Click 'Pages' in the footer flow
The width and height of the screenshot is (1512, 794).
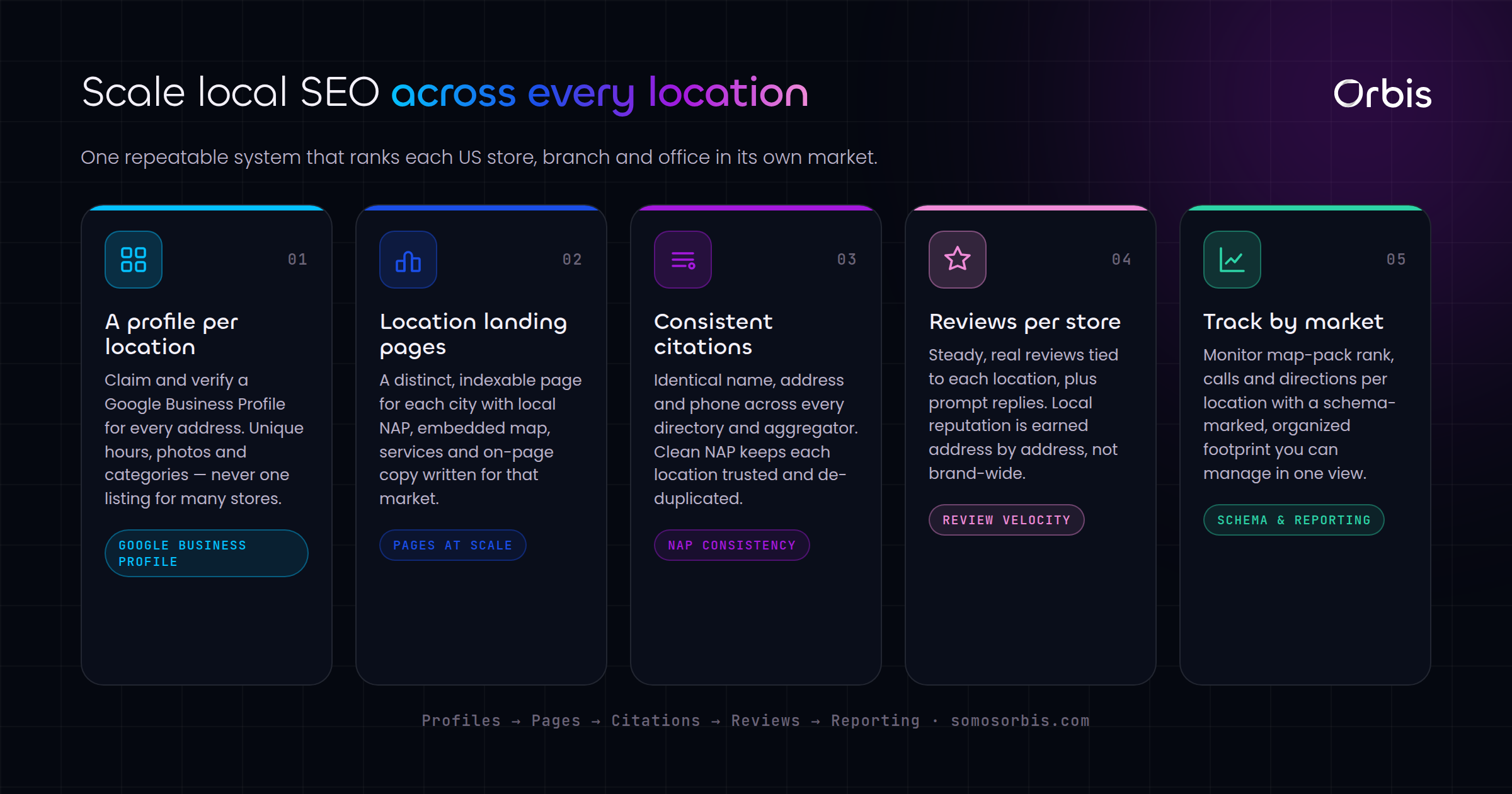point(556,720)
